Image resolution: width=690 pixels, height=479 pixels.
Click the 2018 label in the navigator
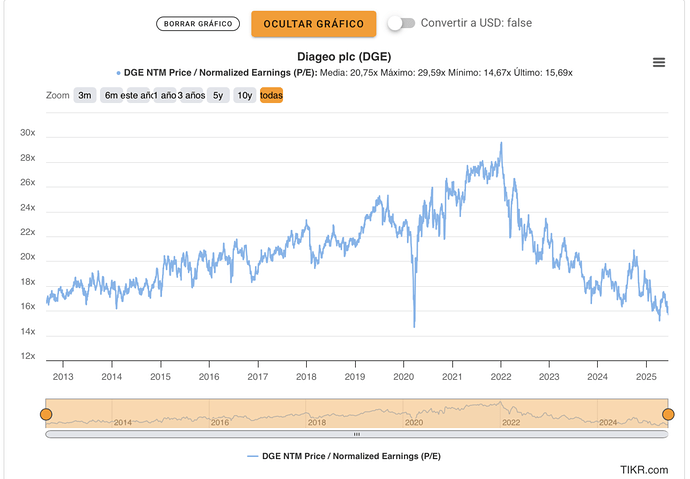(x=317, y=423)
